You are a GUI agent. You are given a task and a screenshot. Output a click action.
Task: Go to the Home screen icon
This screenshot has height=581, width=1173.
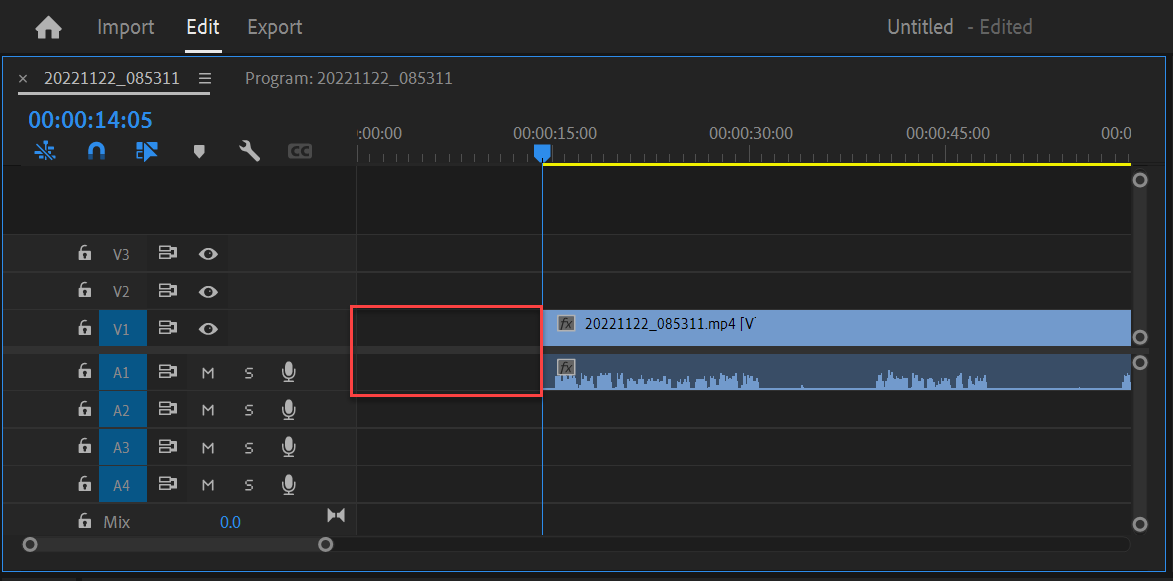(x=49, y=28)
